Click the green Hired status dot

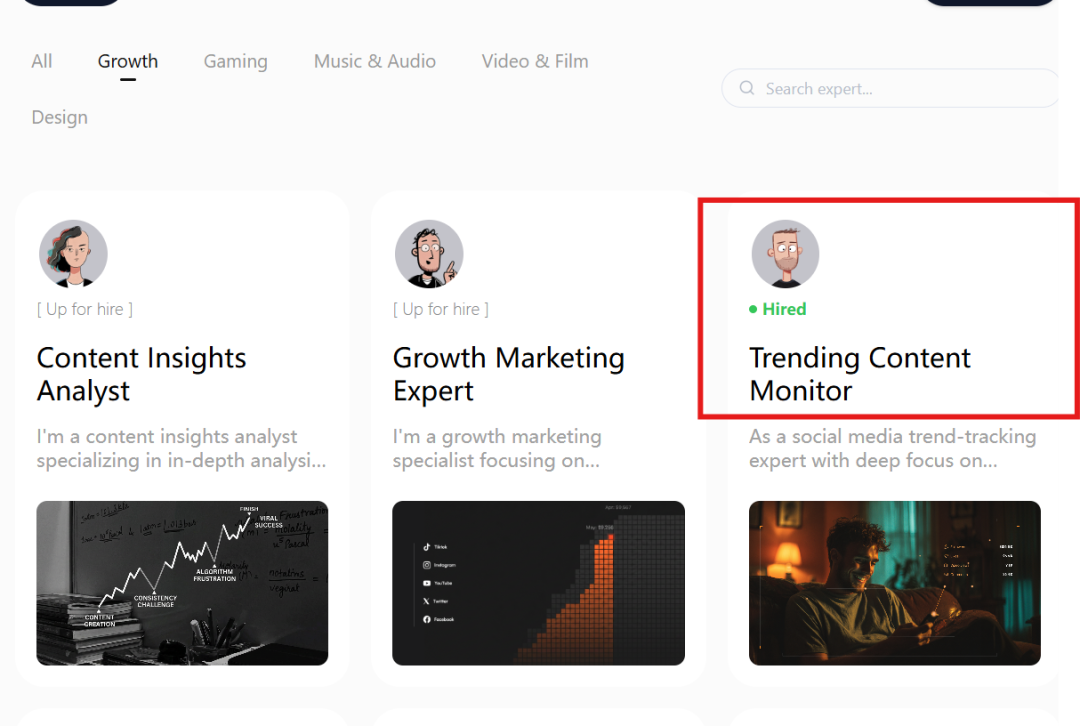[x=753, y=309]
